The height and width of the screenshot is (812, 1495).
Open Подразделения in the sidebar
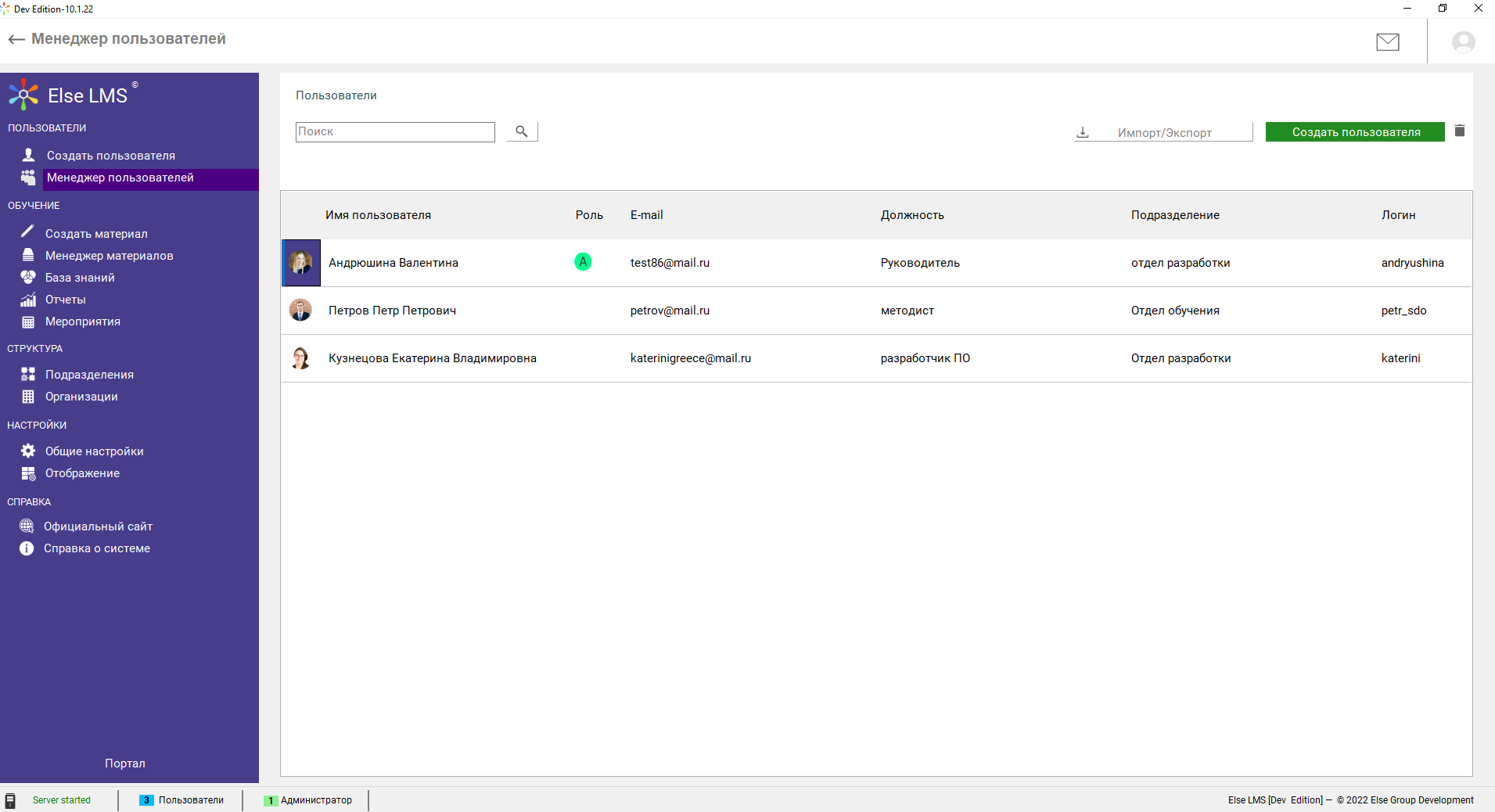click(89, 375)
